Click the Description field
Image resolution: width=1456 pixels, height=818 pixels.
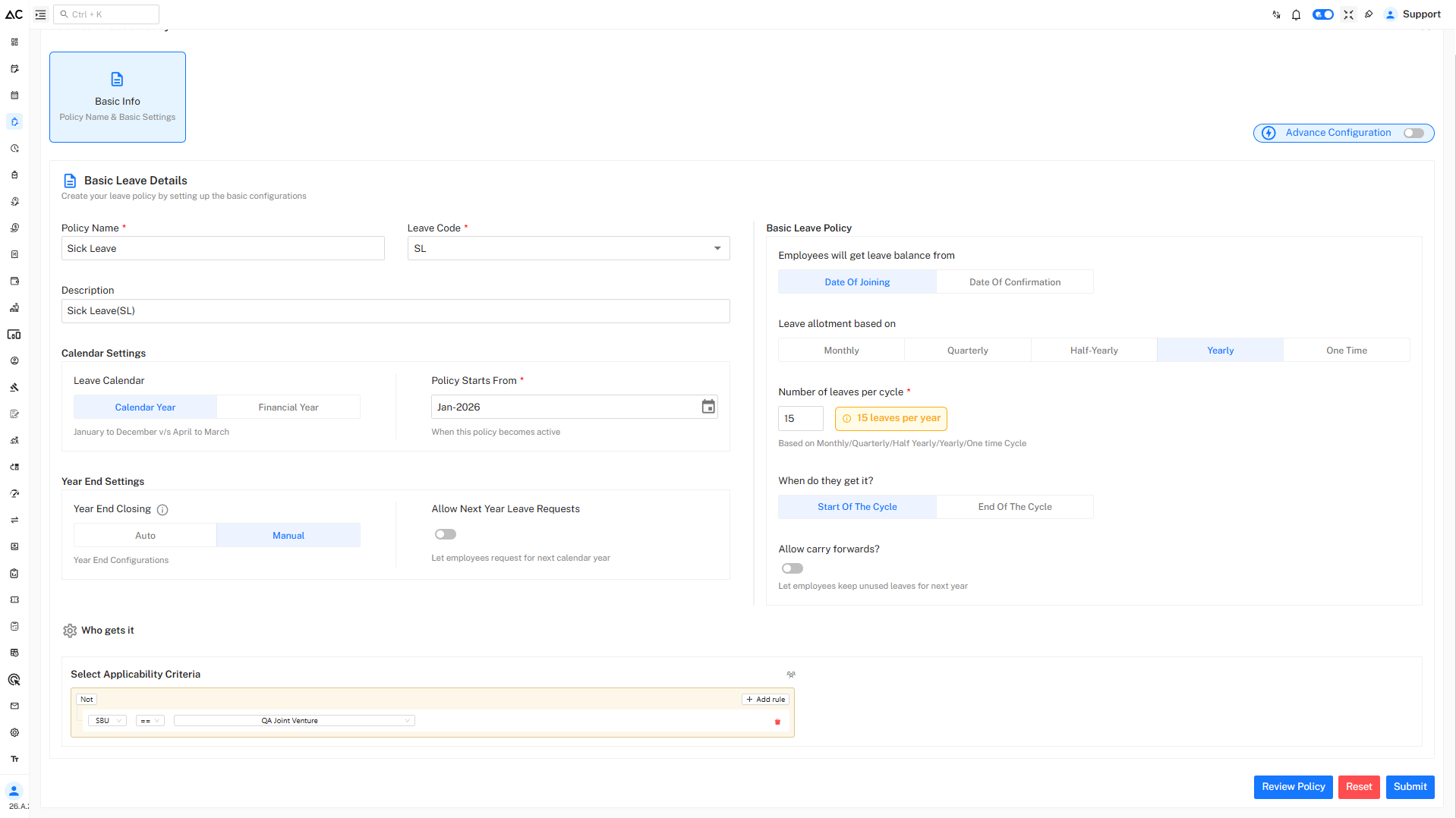[396, 311]
